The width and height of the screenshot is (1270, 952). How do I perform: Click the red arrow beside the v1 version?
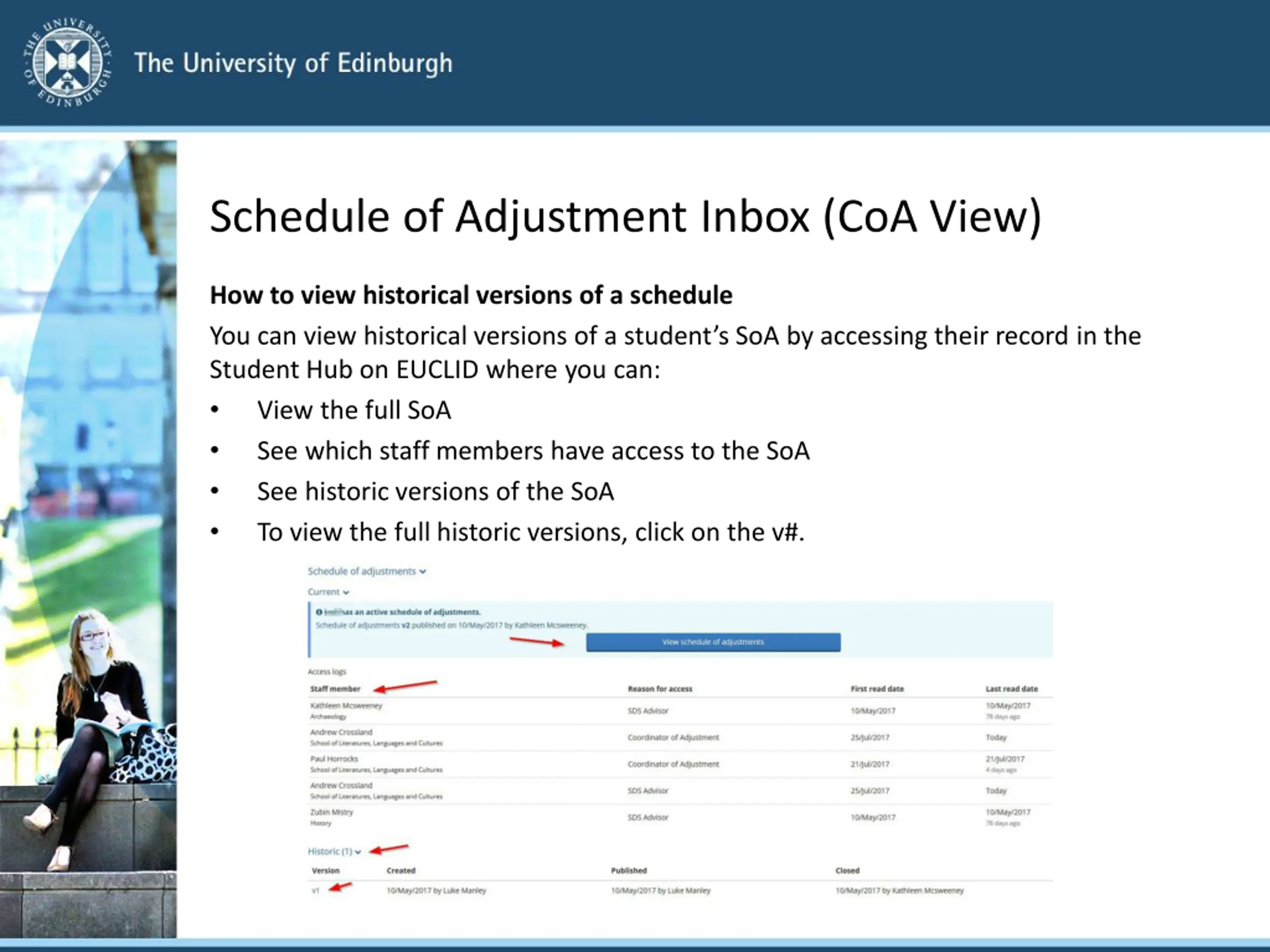point(340,887)
